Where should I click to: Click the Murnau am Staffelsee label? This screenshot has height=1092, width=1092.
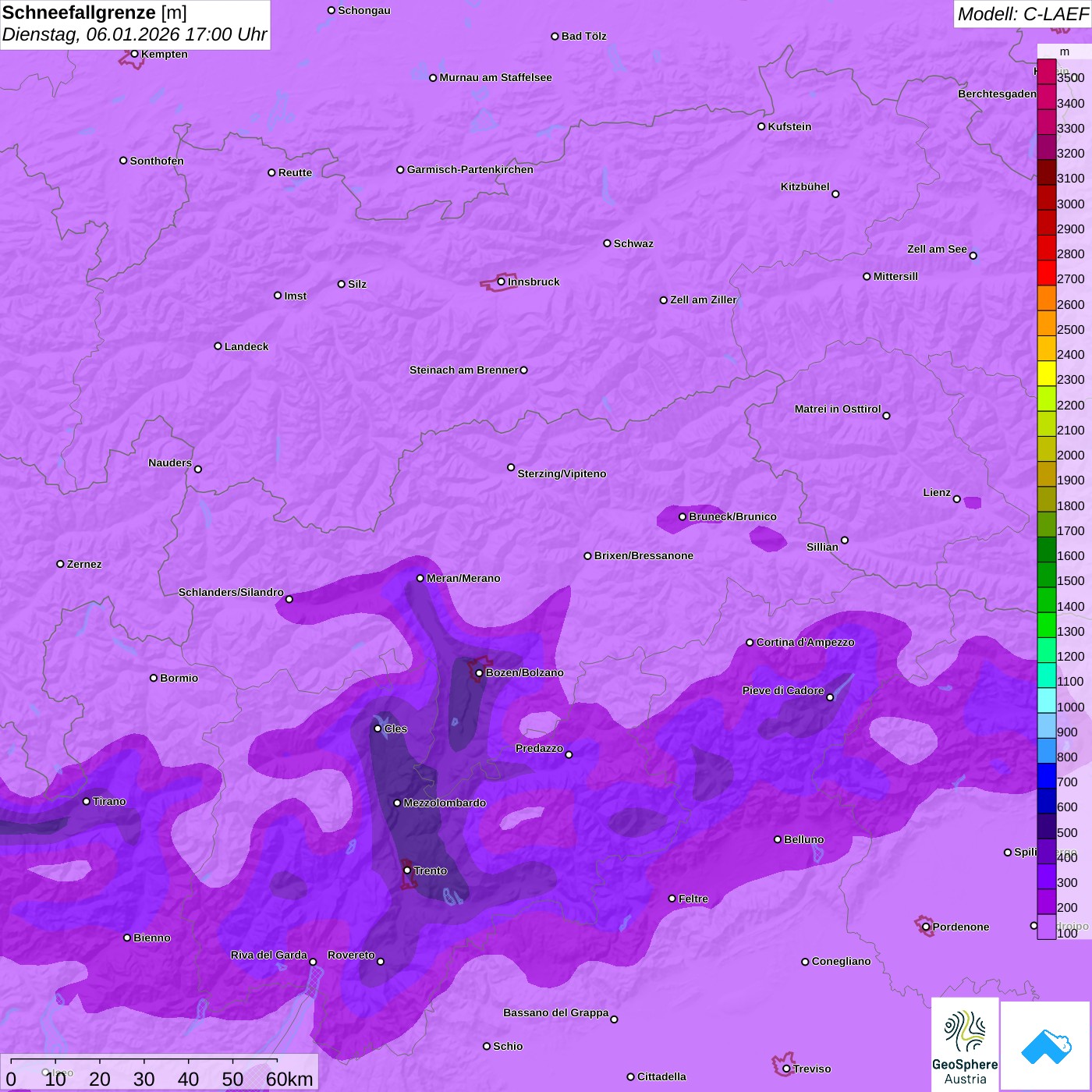coord(495,77)
